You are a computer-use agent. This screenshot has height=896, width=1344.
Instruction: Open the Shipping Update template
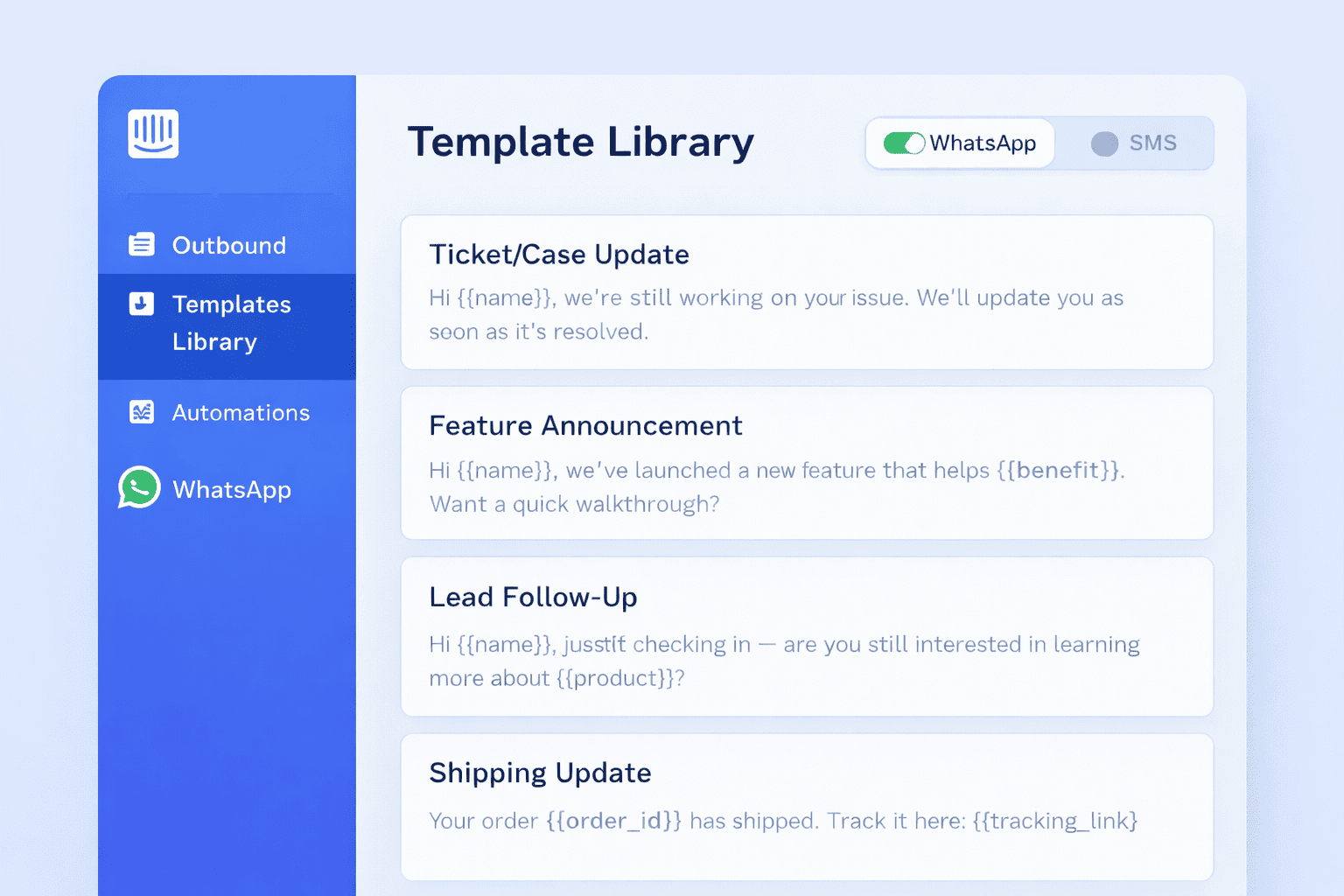806,806
